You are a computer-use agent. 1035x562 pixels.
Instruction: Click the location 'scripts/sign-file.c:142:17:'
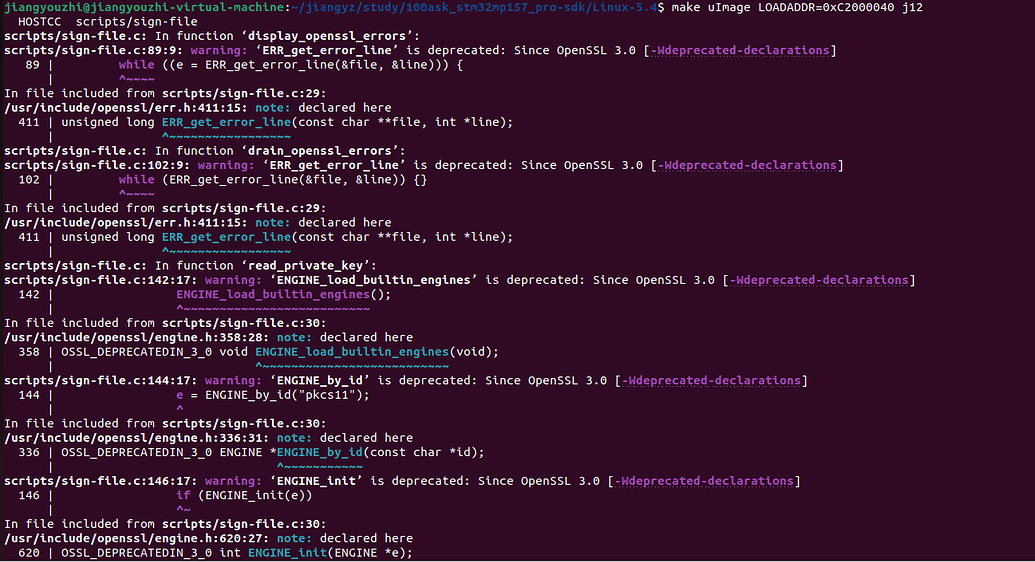coord(101,280)
